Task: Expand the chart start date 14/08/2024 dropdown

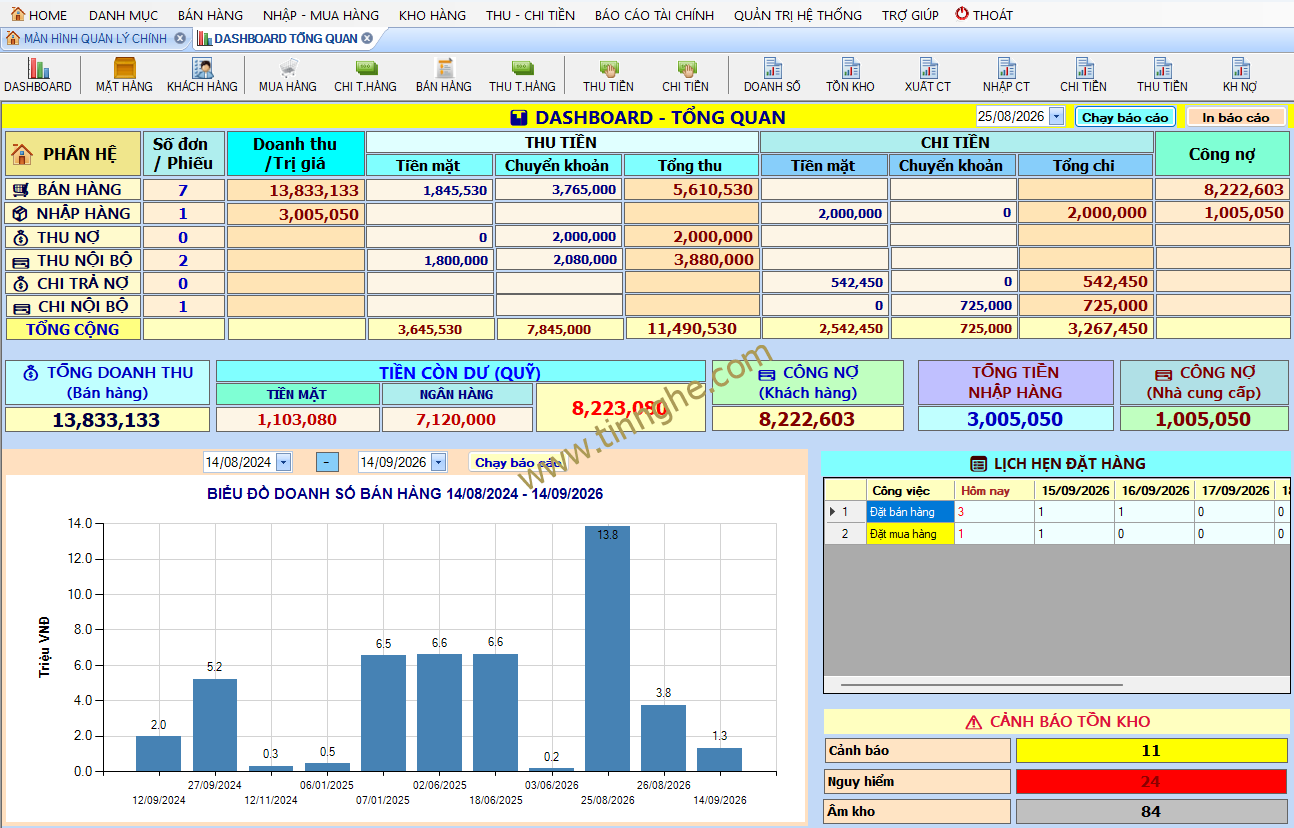Action: pos(283,462)
